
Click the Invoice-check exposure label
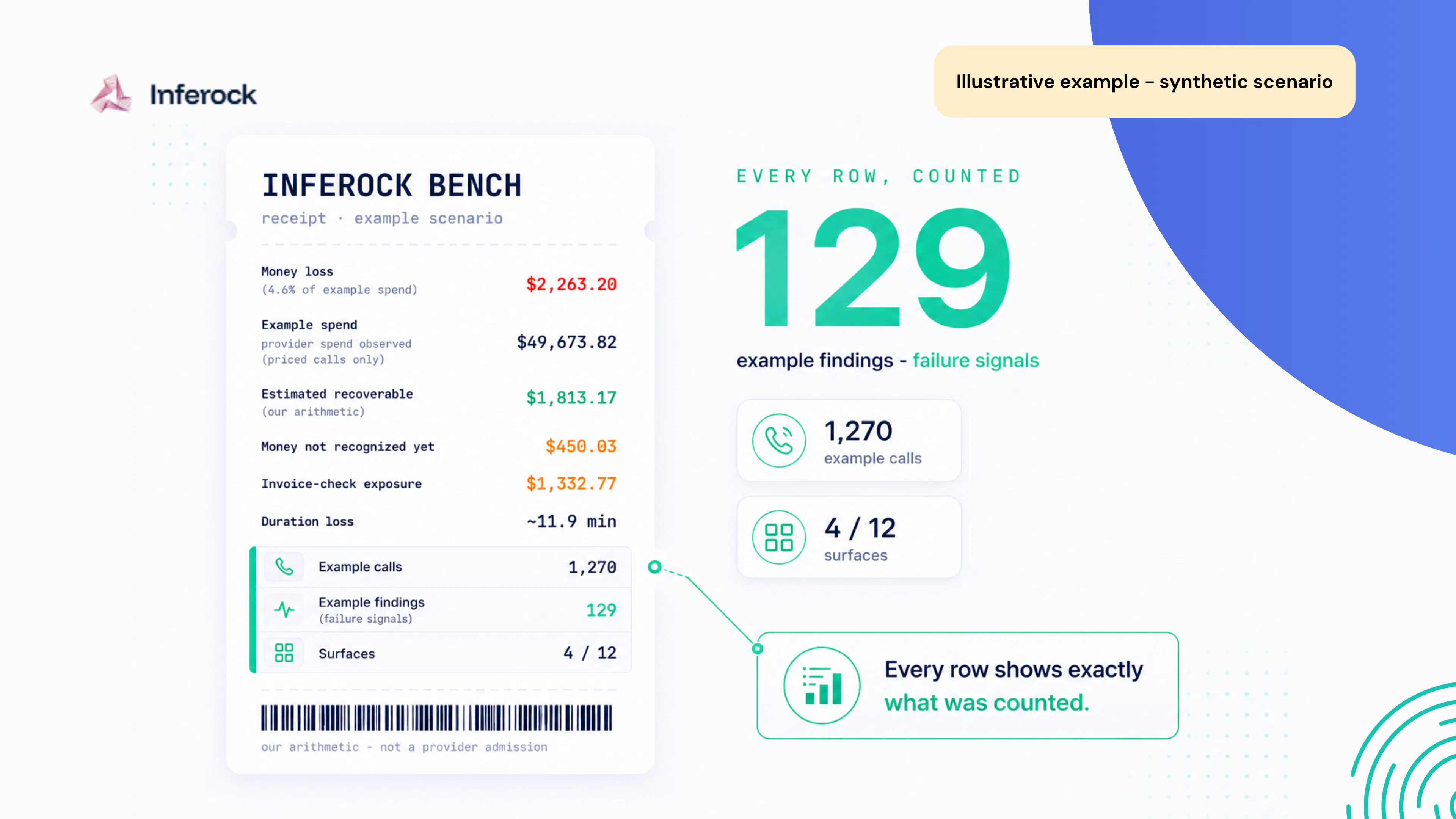[x=341, y=484]
